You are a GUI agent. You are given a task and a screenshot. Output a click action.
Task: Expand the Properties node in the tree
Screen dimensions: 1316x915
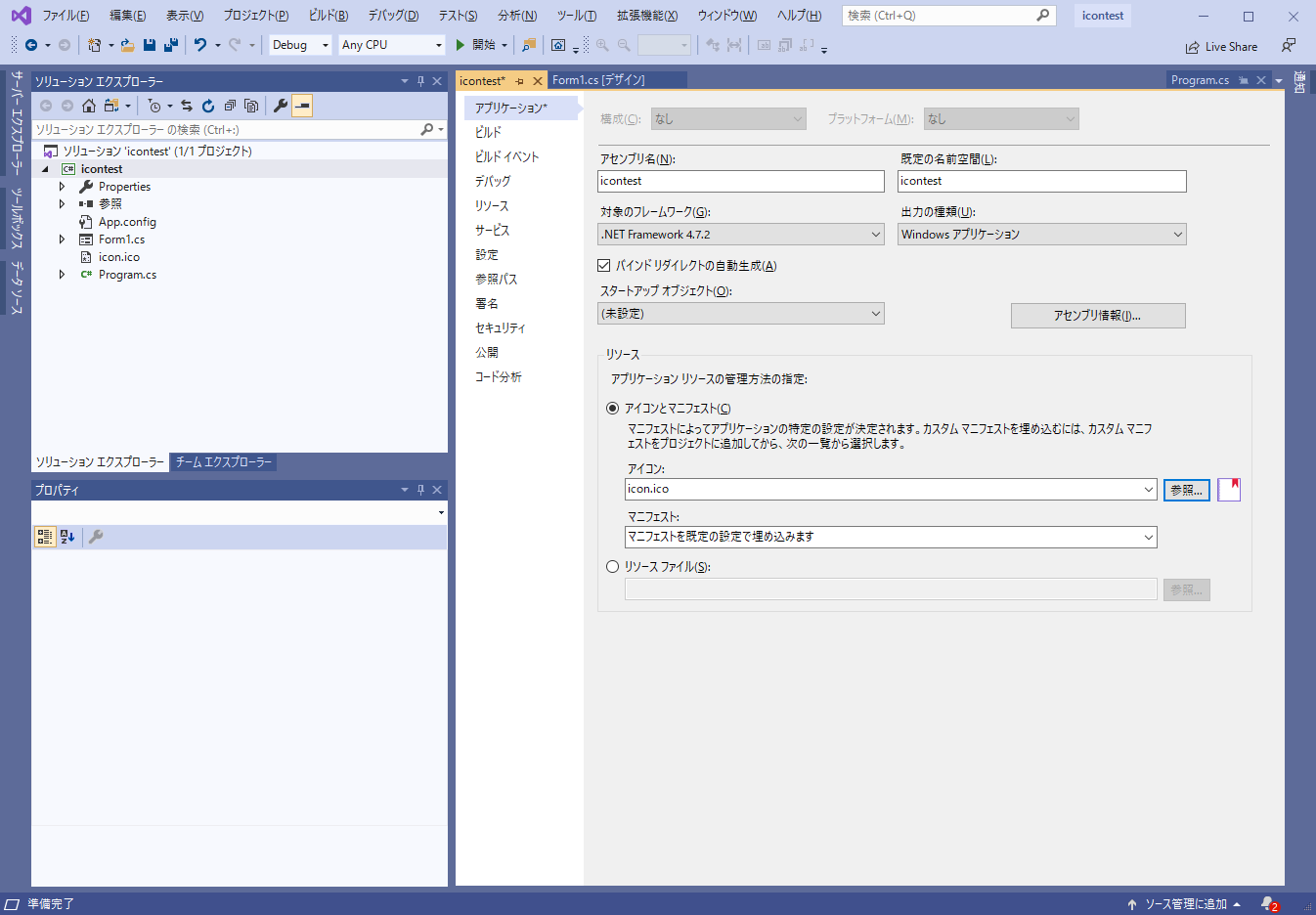tap(63, 187)
